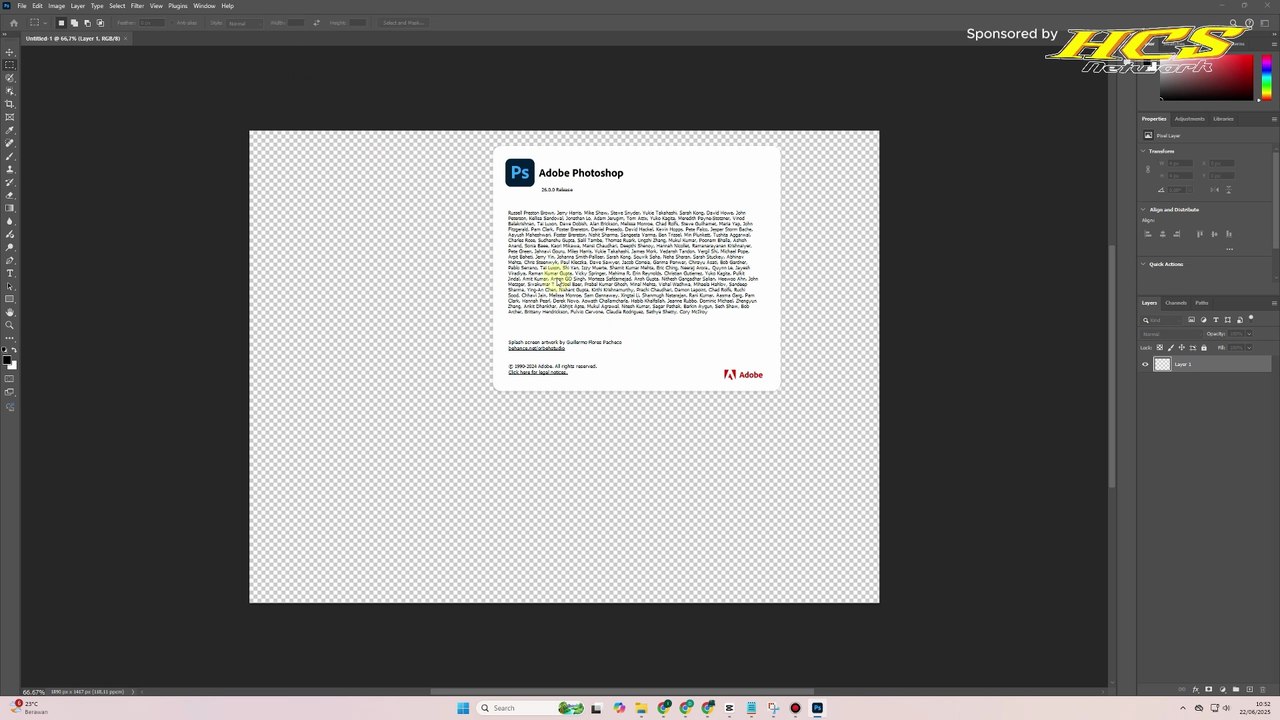The height and width of the screenshot is (720, 1280).
Task: Open the Image menu
Action: [x=56, y=6]
